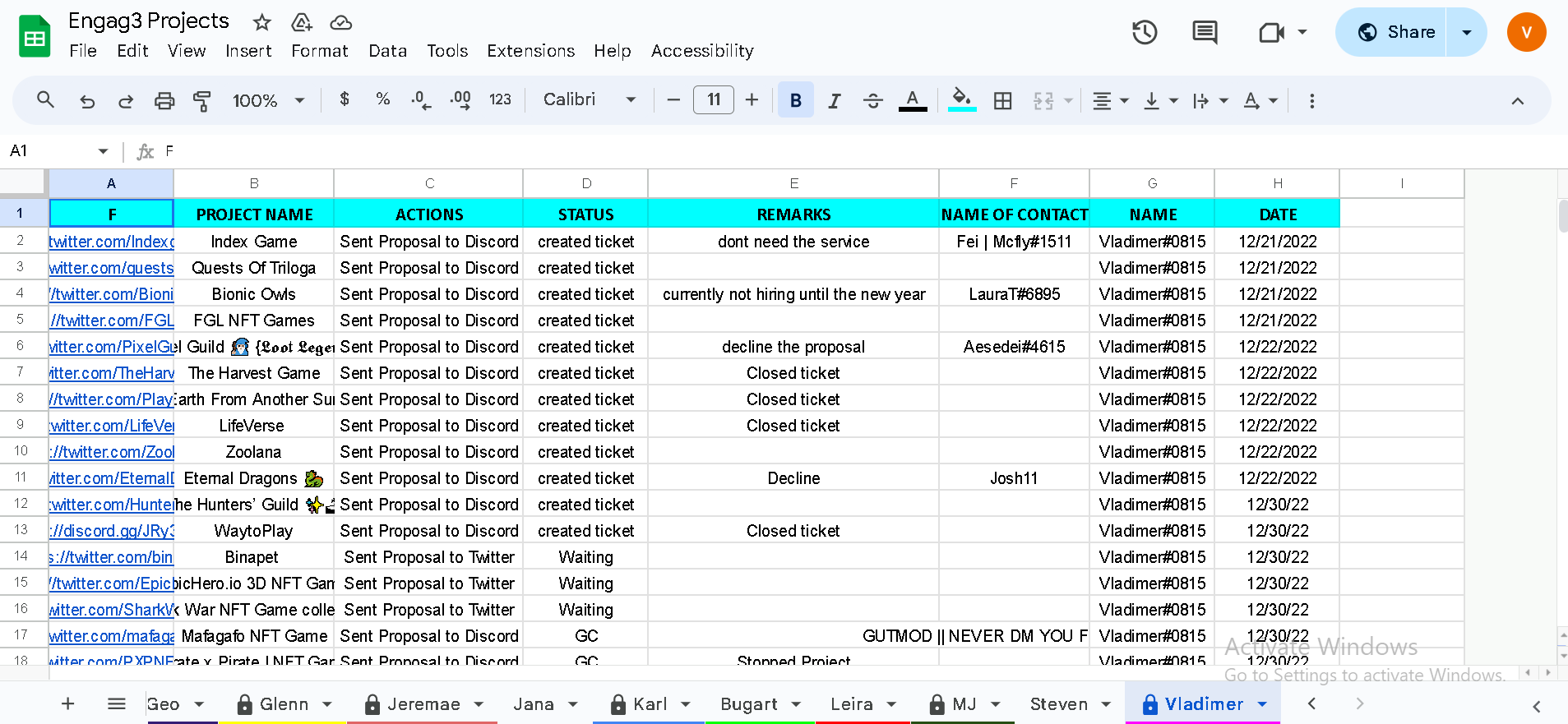Print the spreadsheet

pyautogui.click(x=164, y=100)
